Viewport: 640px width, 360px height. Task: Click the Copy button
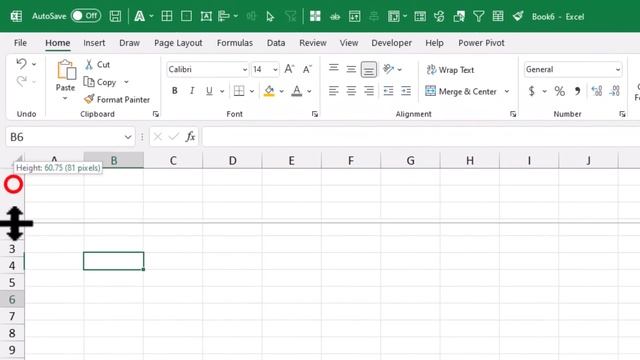pos(100,82)
